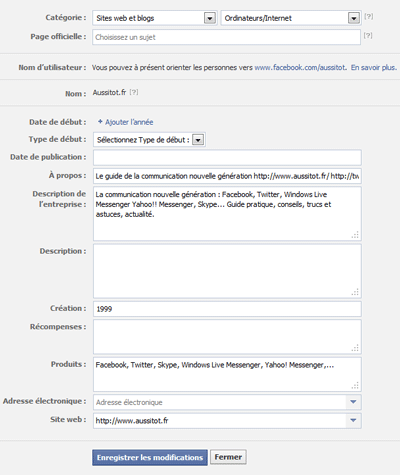This screenshot has width=400, height=475.
Task: Click the Création field containing 1999
Action: pyautogui.click(x=227, y=309)
